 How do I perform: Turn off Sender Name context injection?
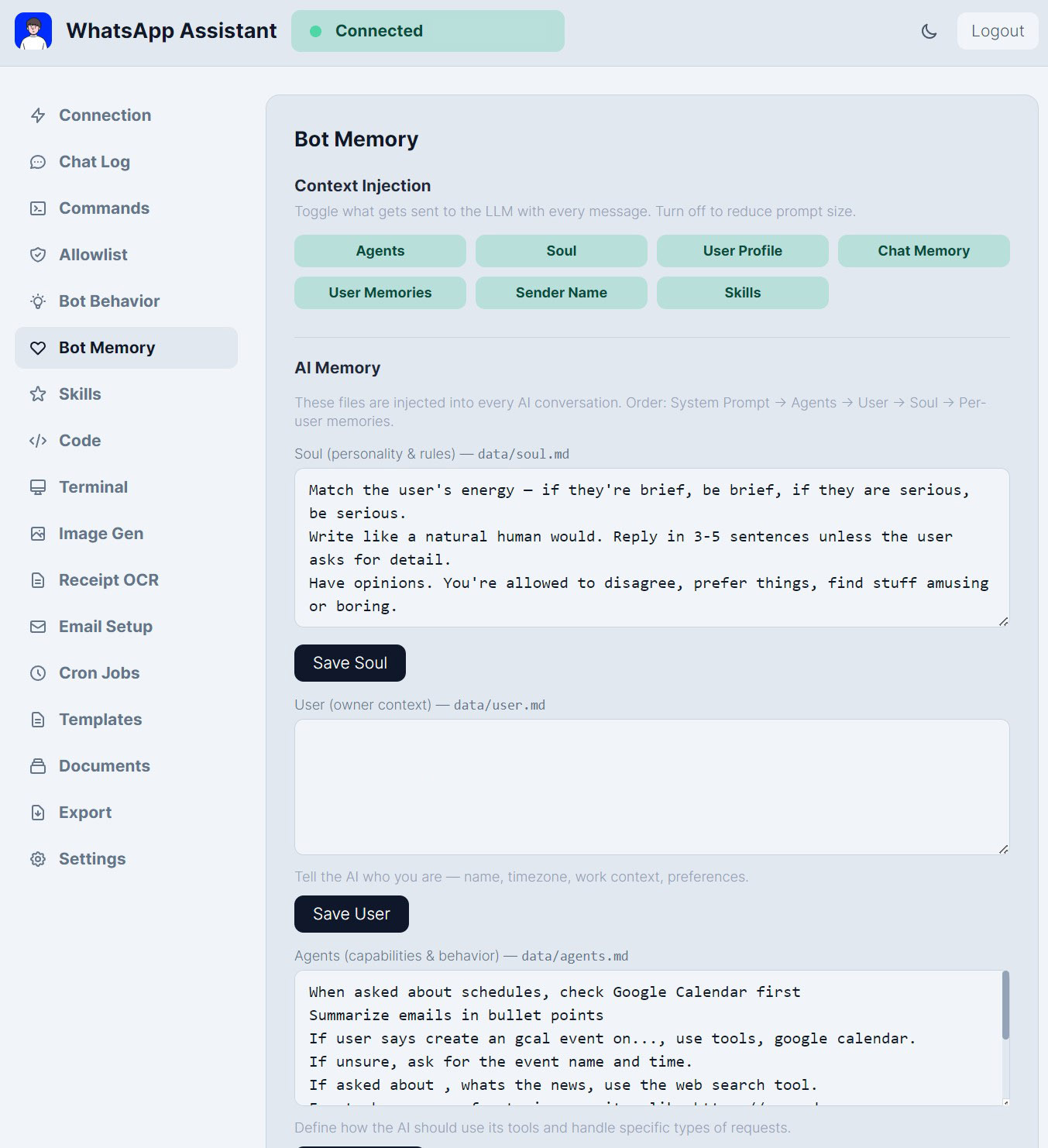[x=561, y=293]
